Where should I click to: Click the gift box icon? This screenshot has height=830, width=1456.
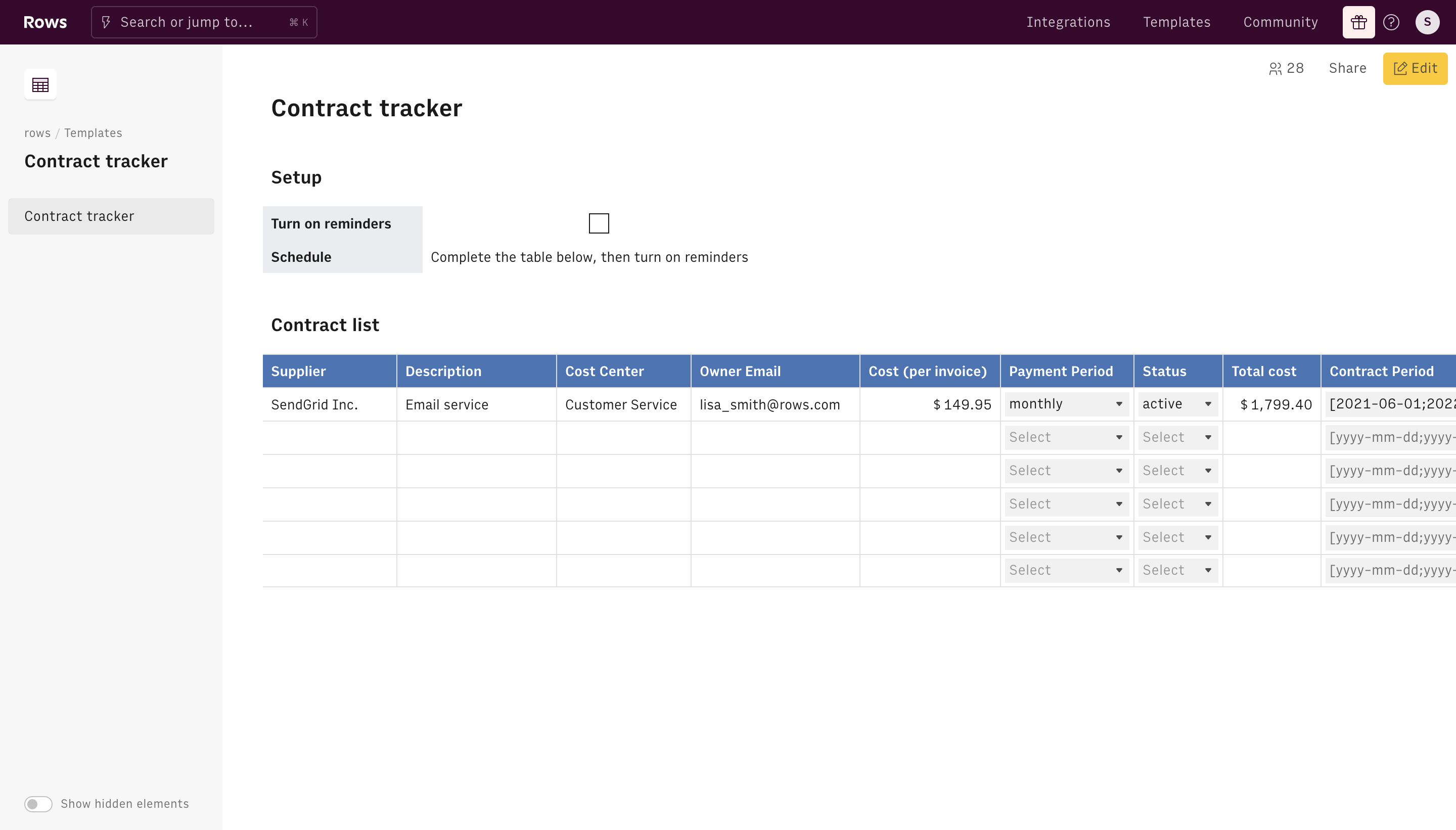point(1358,22)
